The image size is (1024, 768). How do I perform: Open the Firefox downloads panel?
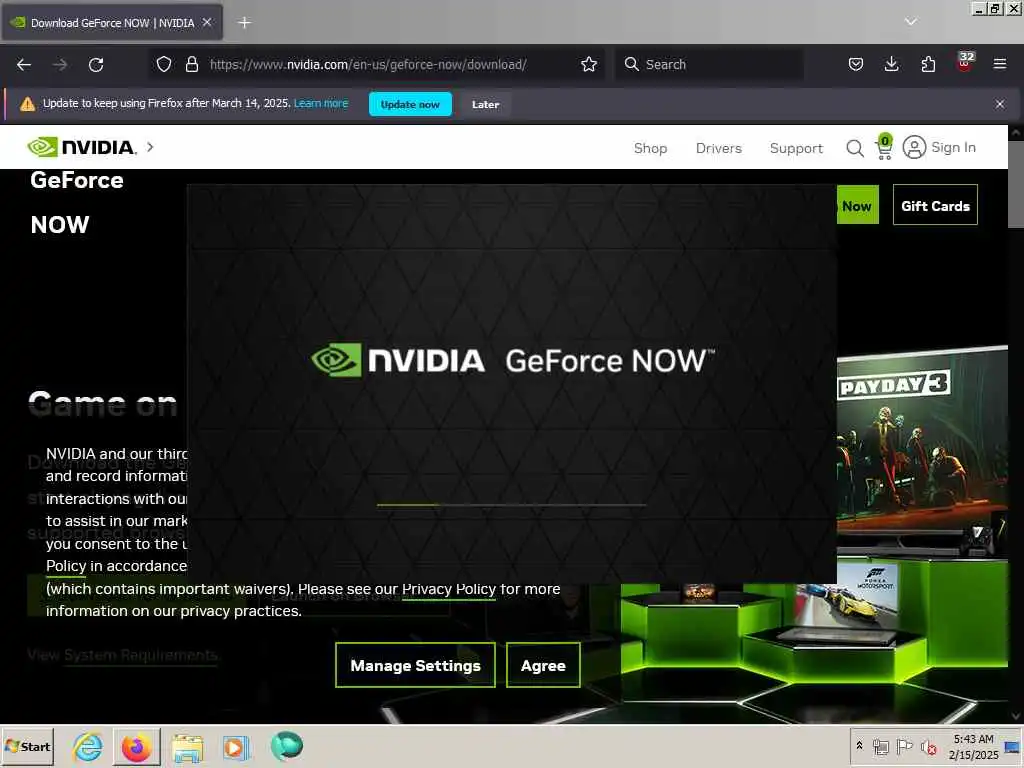point(891,65)
